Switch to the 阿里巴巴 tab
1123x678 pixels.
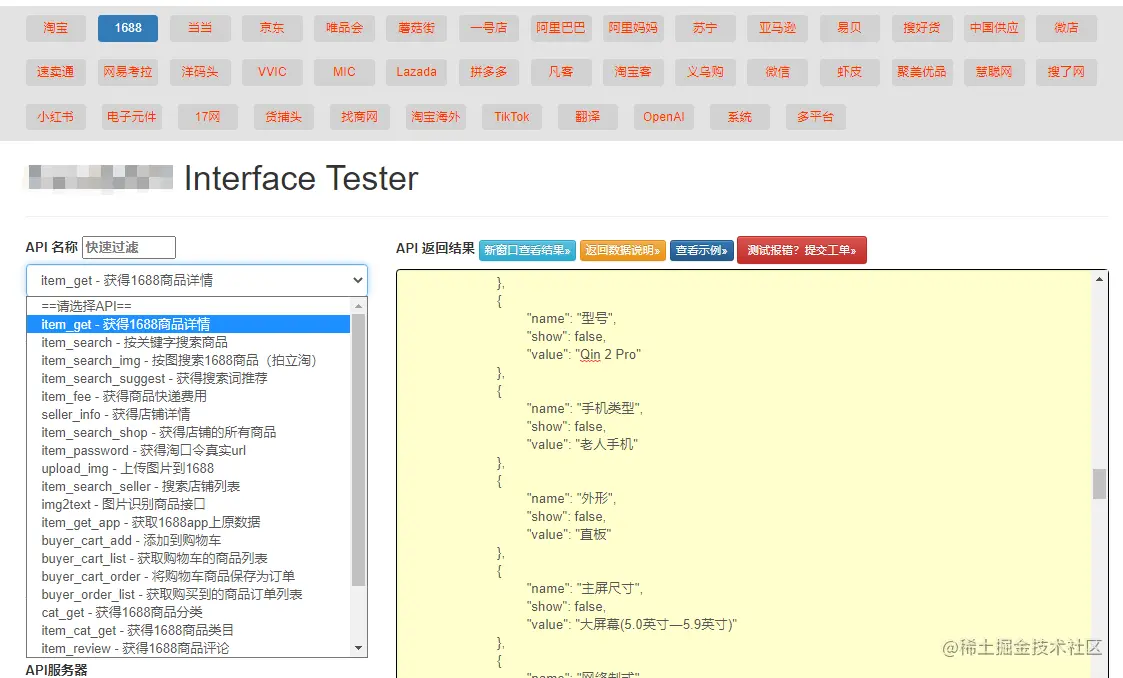coord(561,28)
